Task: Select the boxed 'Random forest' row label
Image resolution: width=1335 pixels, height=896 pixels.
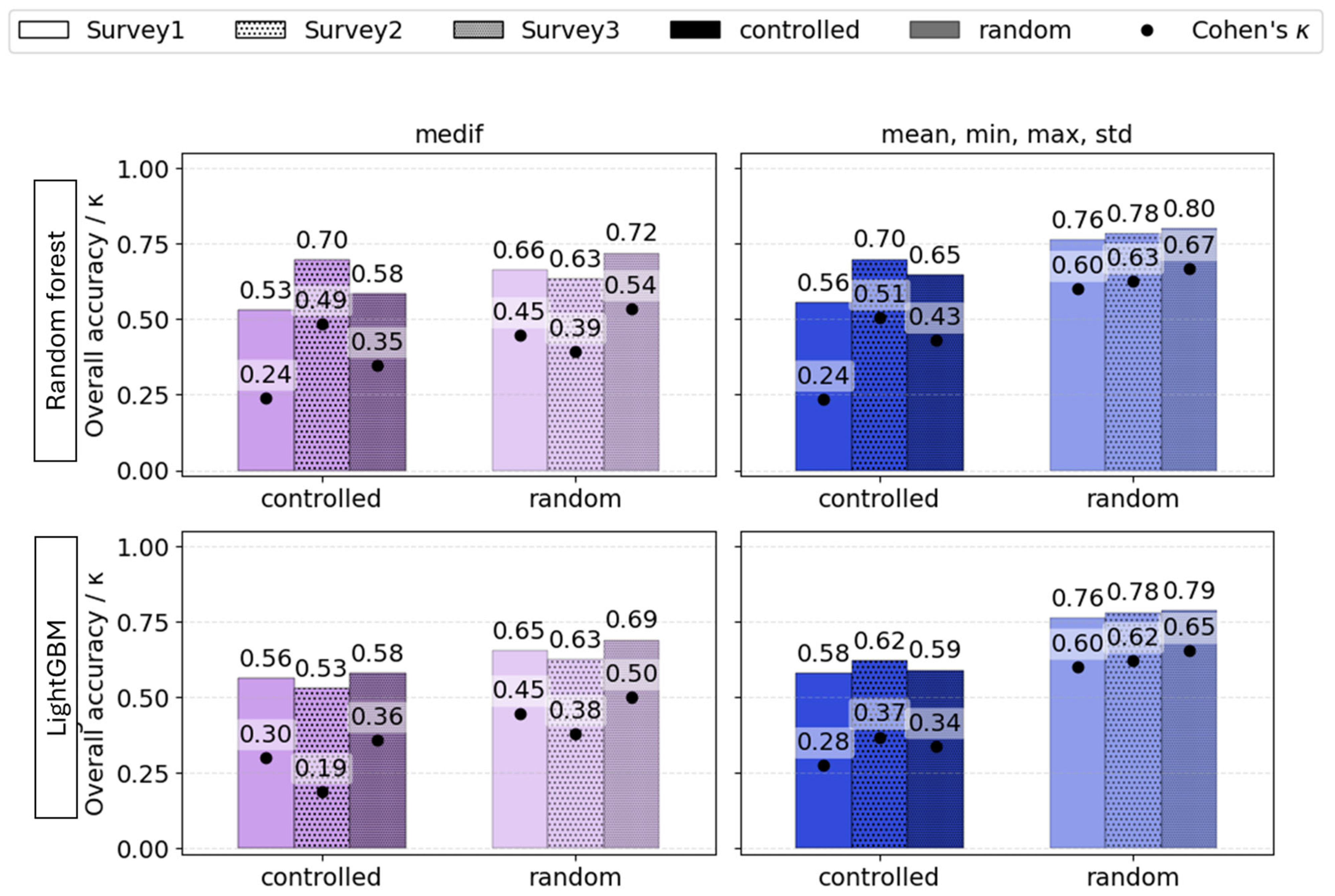Action: point(55,321)
